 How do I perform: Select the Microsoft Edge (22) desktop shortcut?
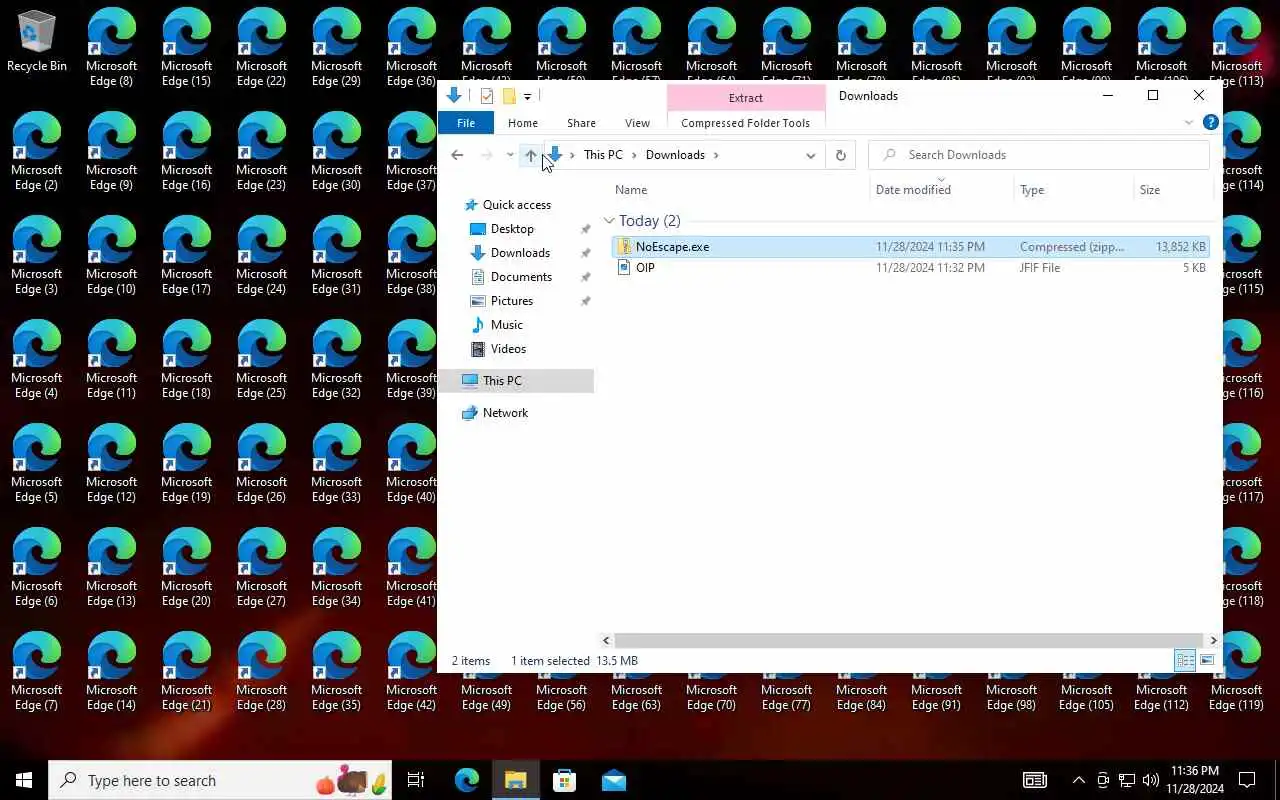[261, 48]
